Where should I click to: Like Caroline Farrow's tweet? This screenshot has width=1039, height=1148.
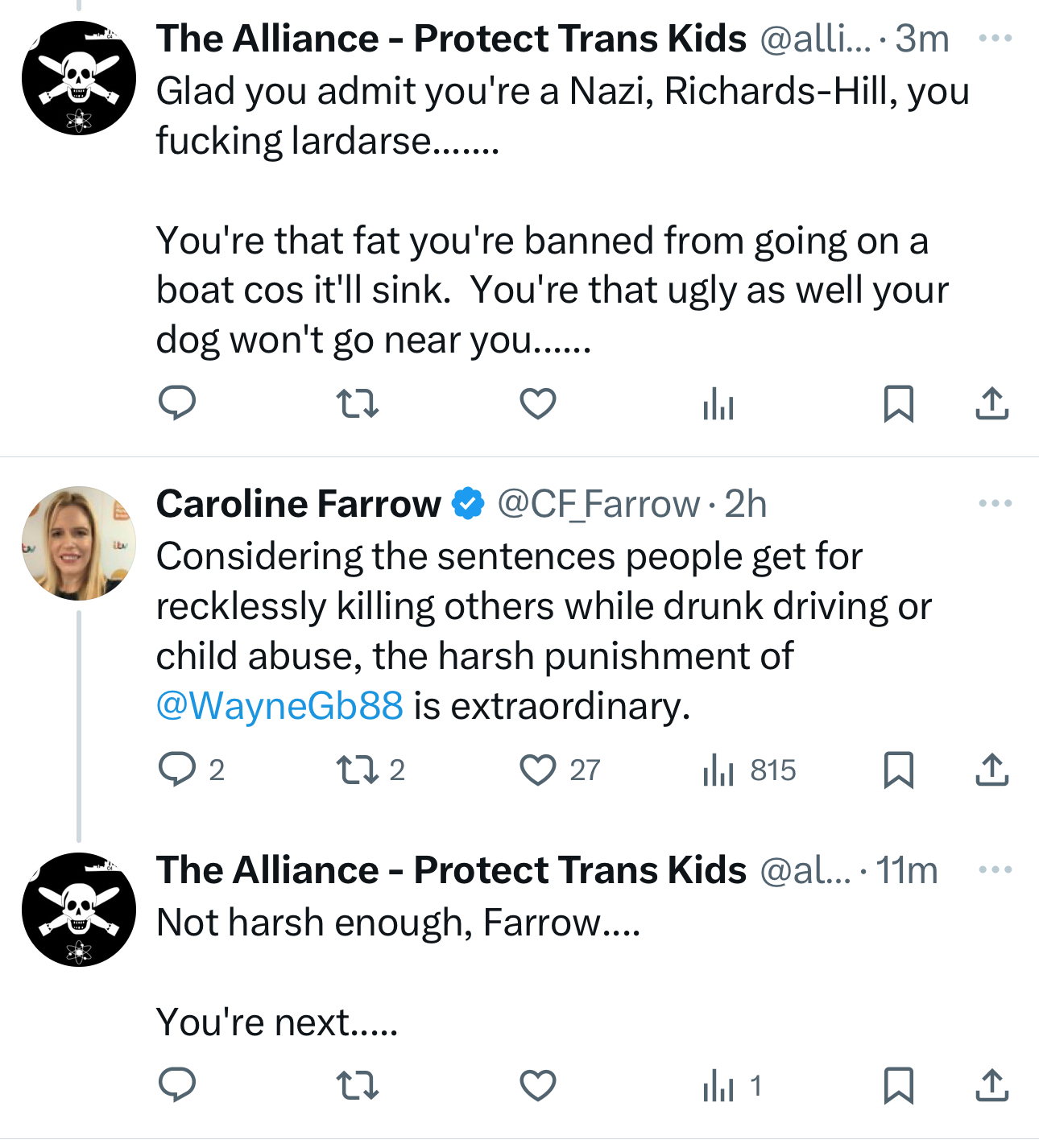coord(538,770)
